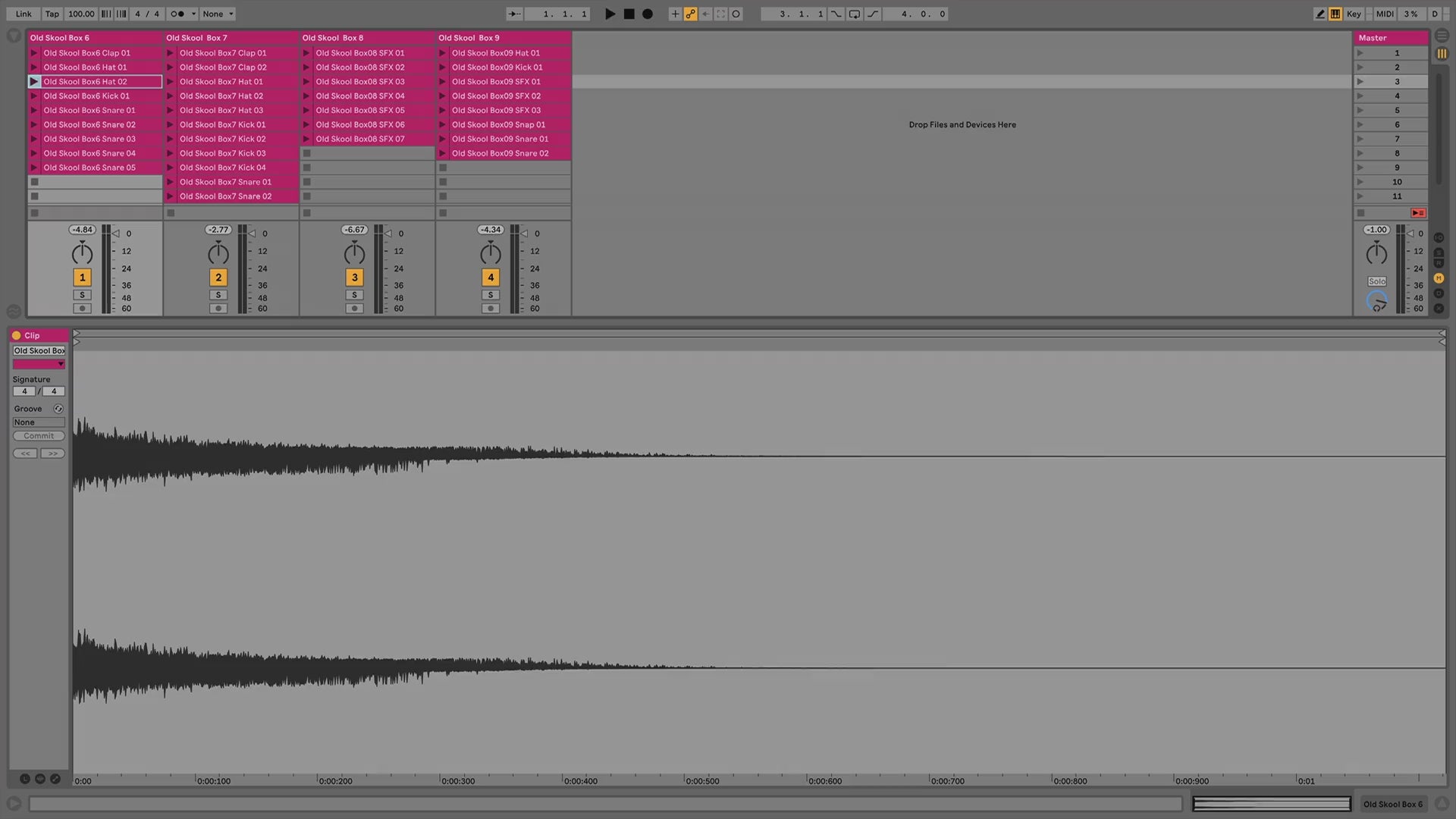Toggle the Punch-In switch
This screenshot has height=819, width=1456.
[x=836, y=14]
